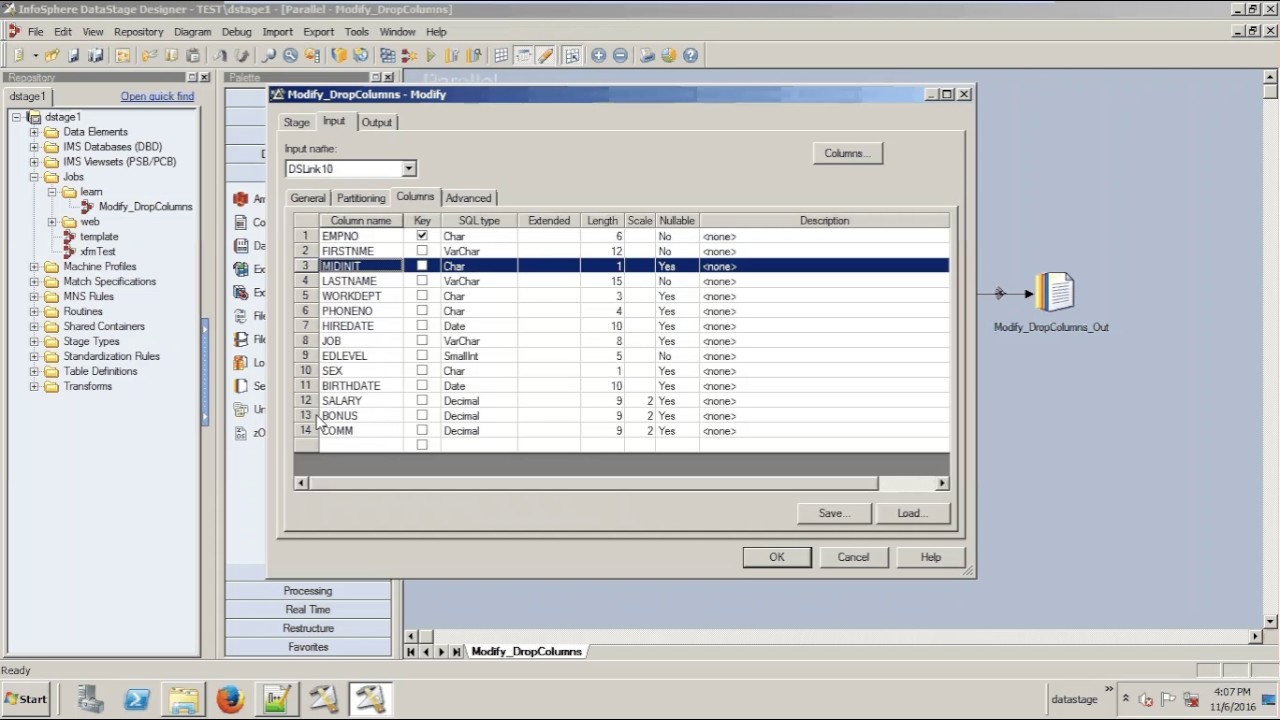Check the Key checkbox for MIDINIT
Image resolution: width=1280 pixels, height=720 pixels.
[422, 266]
